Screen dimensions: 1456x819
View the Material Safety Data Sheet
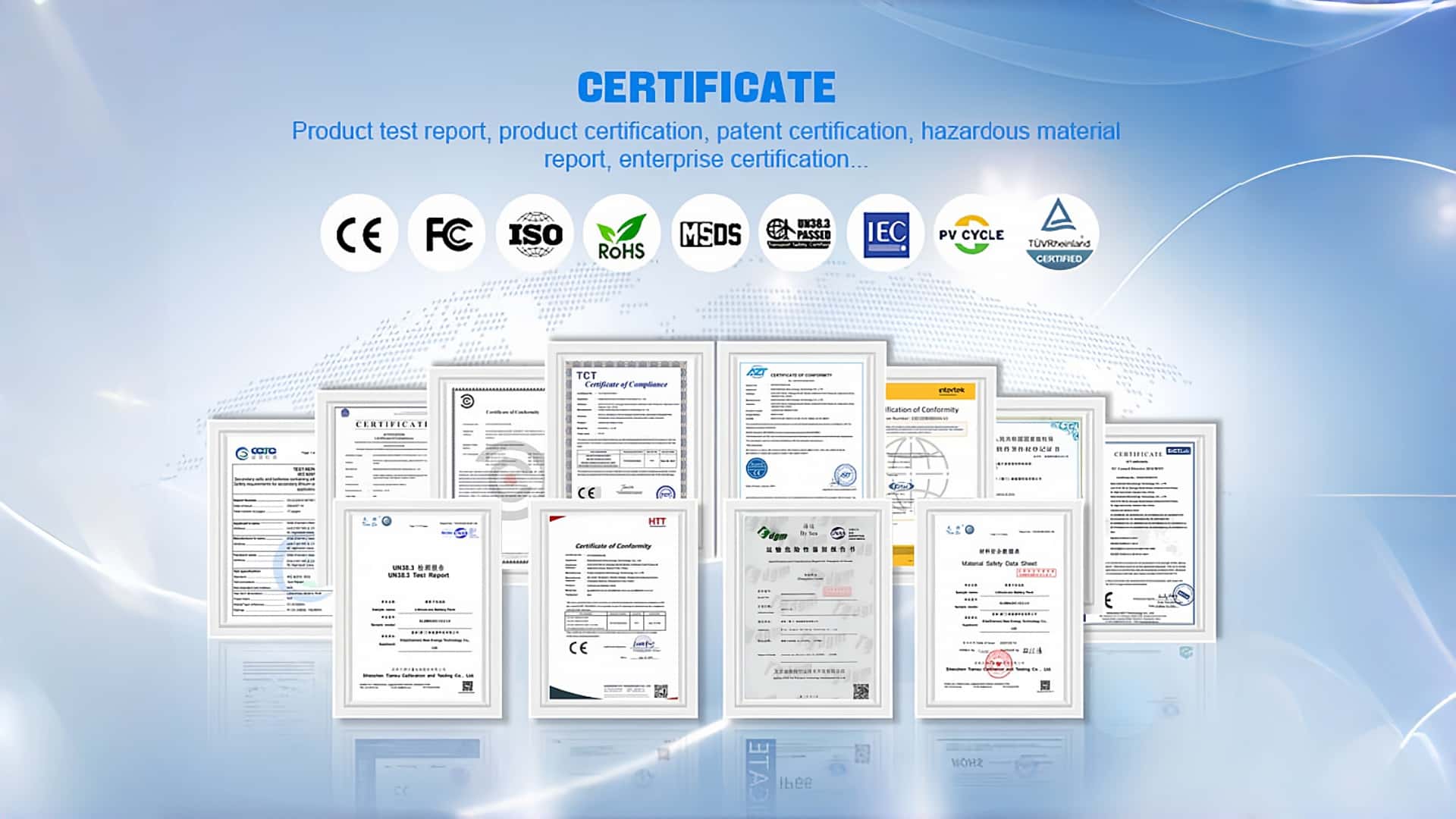coord(999,608)
